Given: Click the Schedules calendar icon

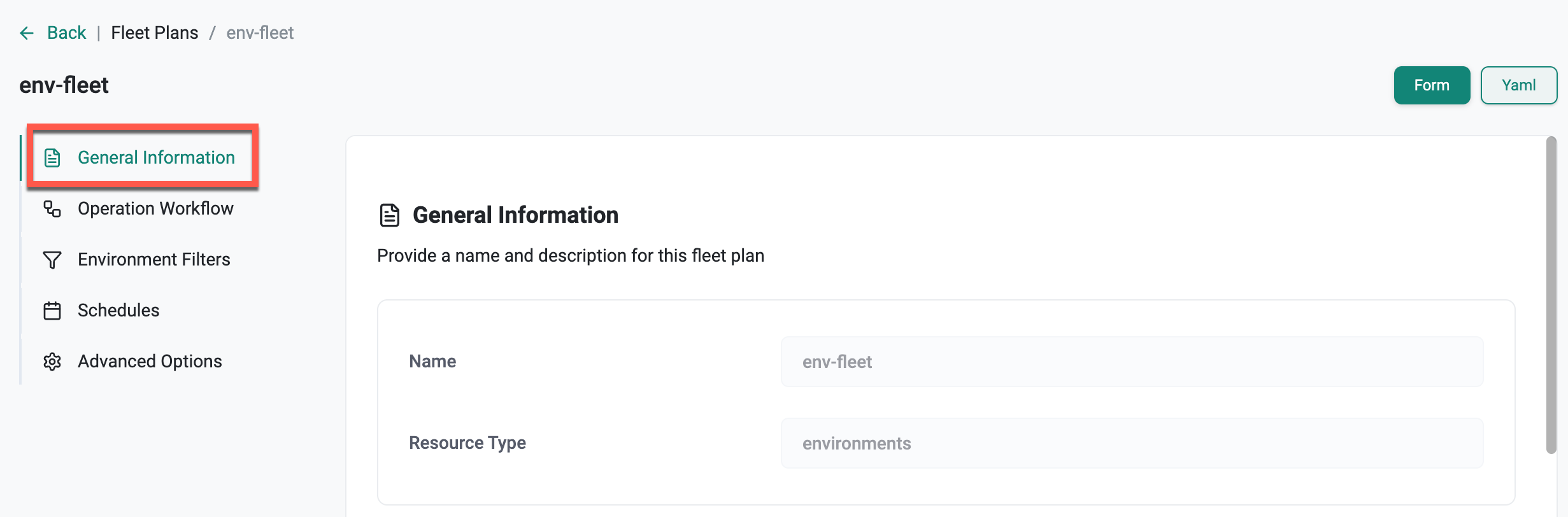Looking at the screenshot, I should click(x=52, y=311).
